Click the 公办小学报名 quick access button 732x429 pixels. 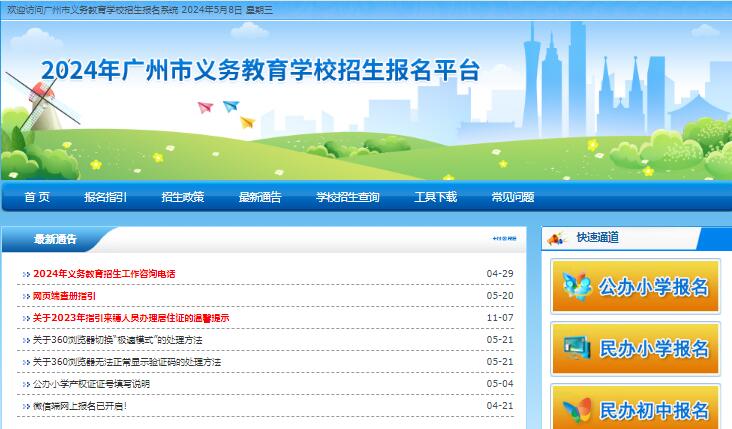635,286
